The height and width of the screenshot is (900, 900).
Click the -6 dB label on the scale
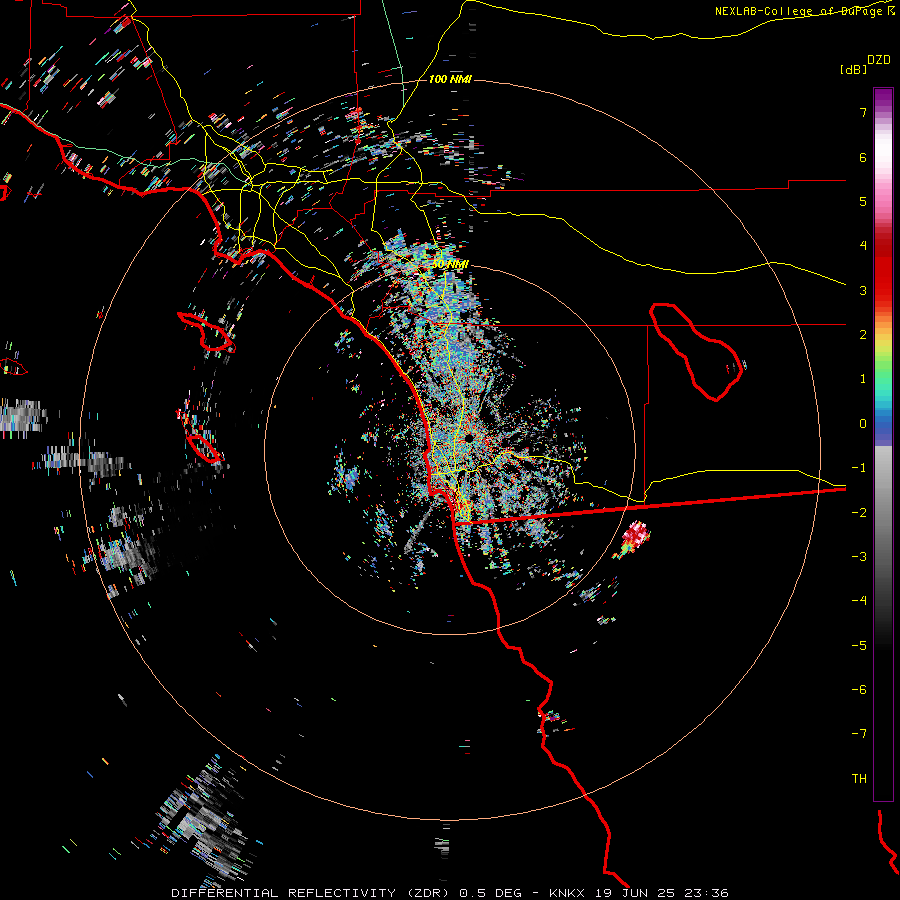(859, 689)
